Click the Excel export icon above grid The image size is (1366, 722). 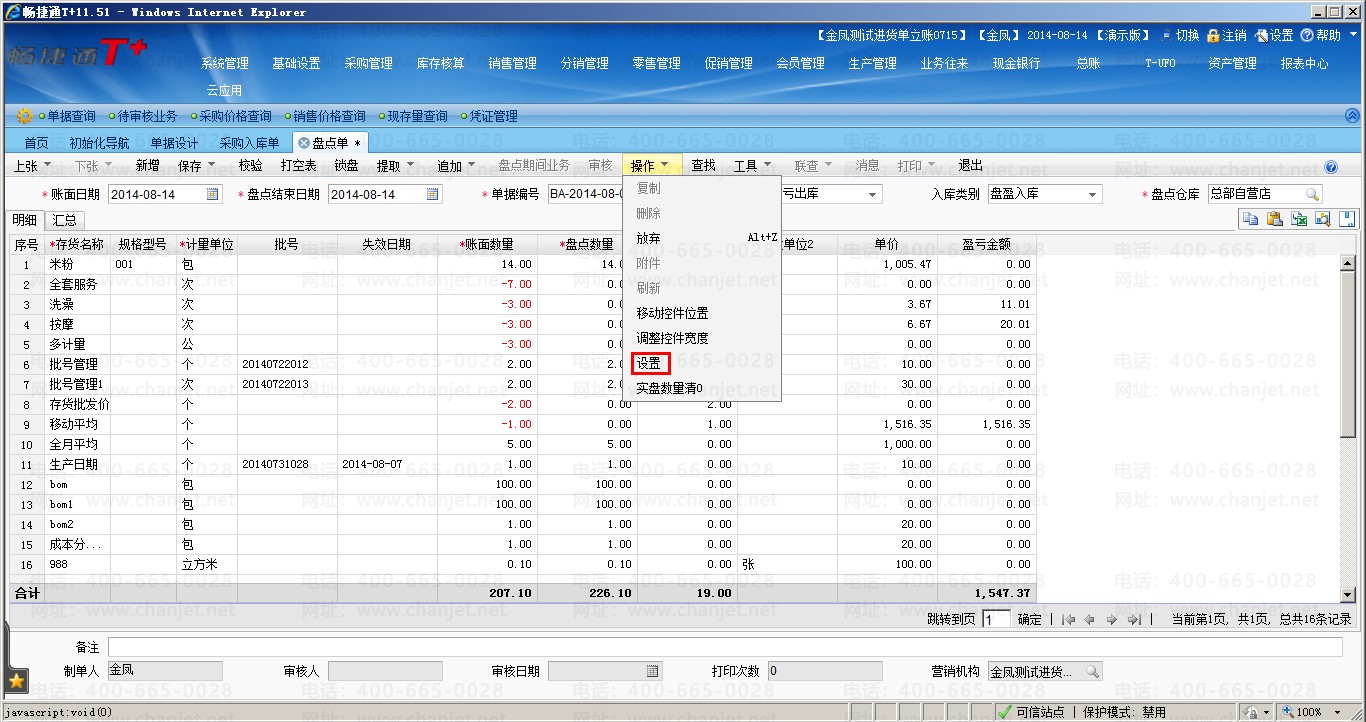[1299, 219]
